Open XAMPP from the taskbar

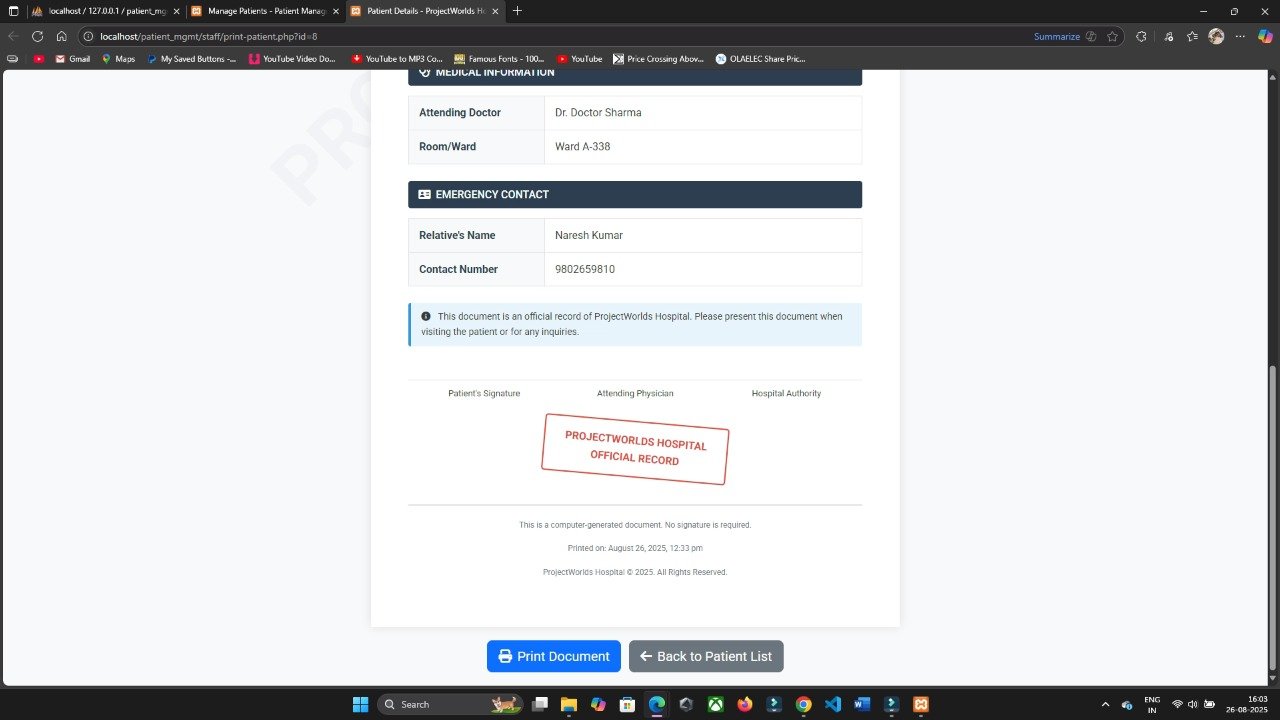pyautogui.click(x=921, y=704)
